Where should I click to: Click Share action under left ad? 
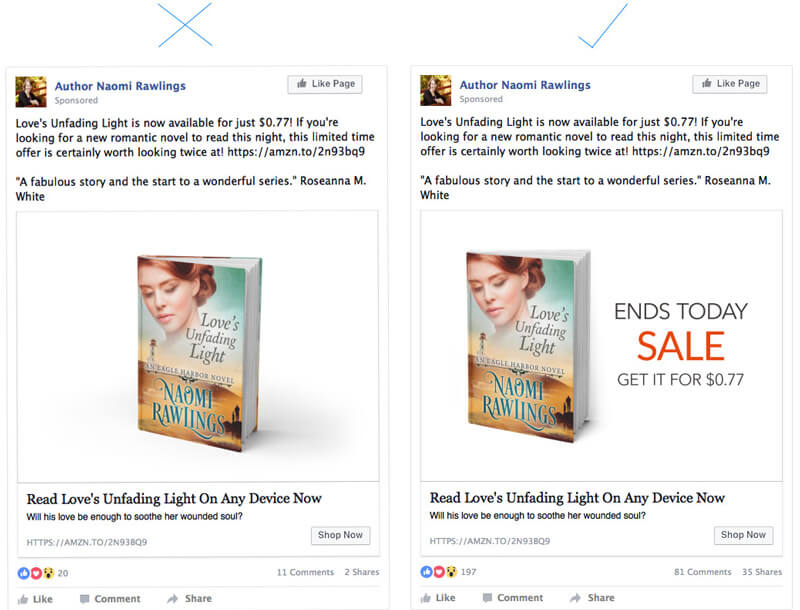point(189,598)
